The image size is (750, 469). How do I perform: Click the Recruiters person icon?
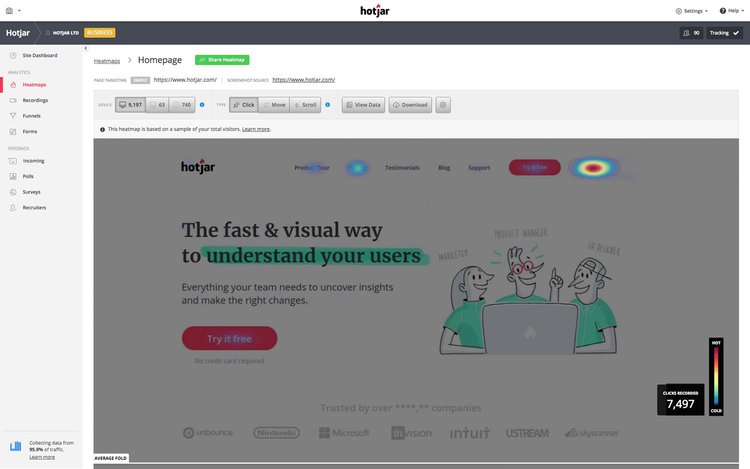click(13, 208)
